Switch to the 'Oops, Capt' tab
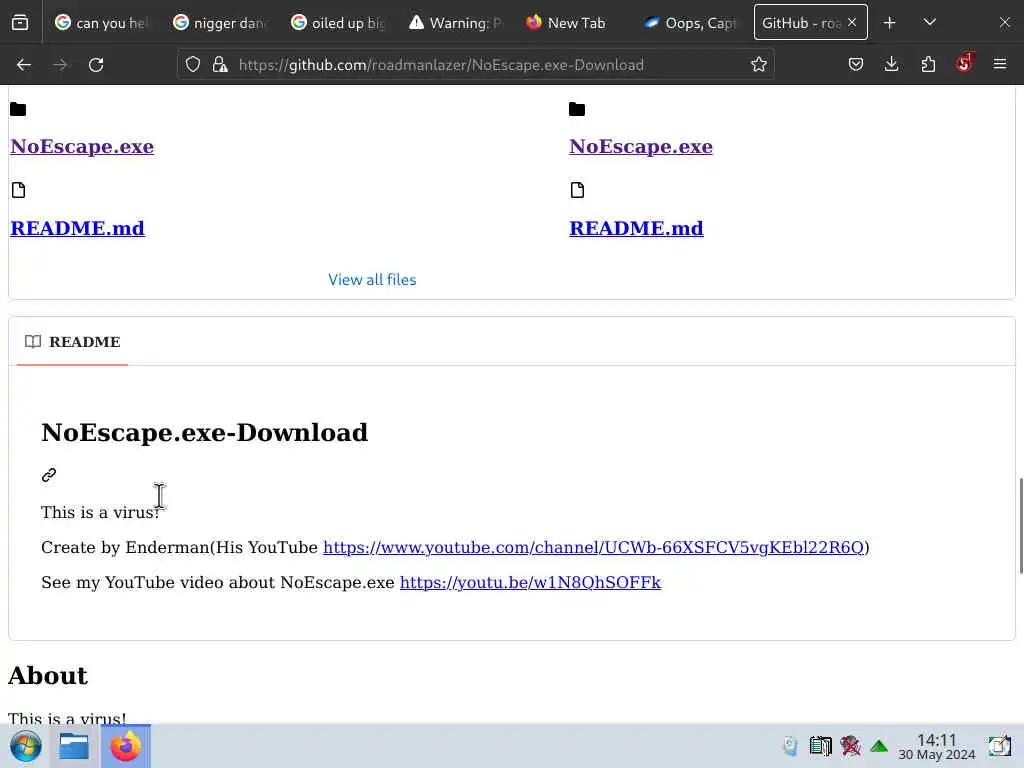 coord(692,23)
